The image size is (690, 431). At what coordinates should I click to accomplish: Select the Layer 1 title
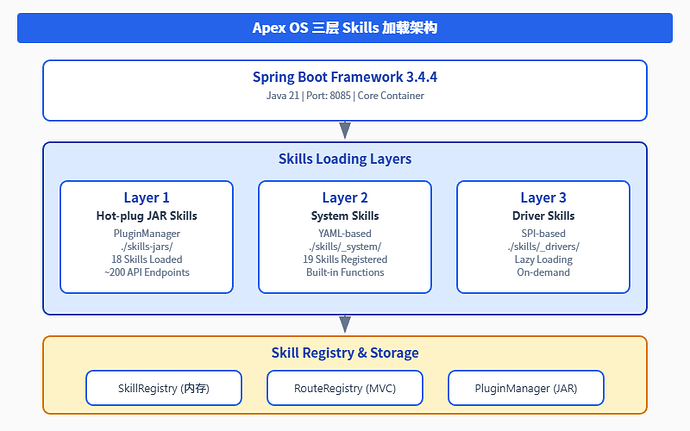point(147,198)
